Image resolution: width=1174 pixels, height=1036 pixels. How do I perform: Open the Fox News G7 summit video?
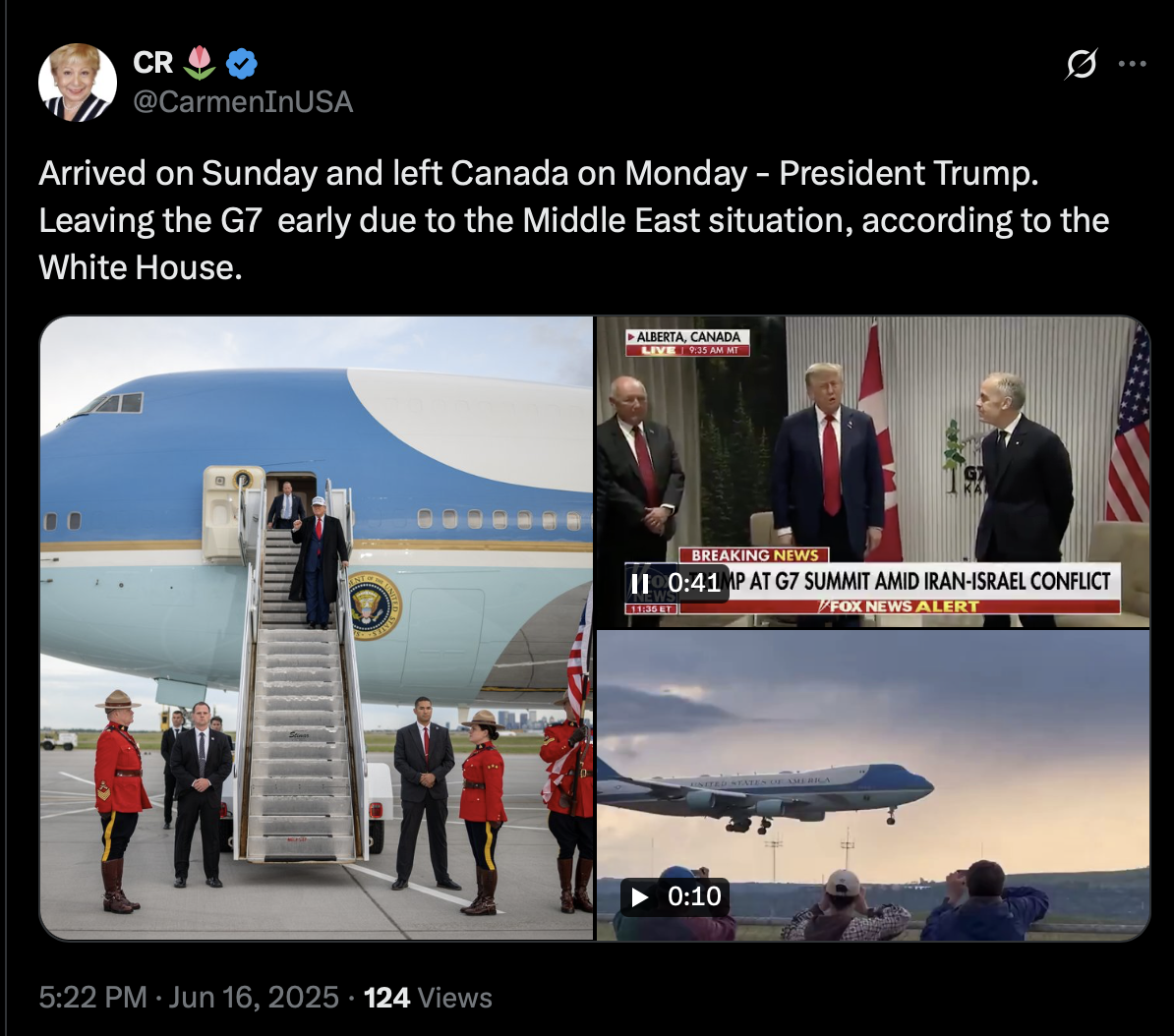[873, 472]
